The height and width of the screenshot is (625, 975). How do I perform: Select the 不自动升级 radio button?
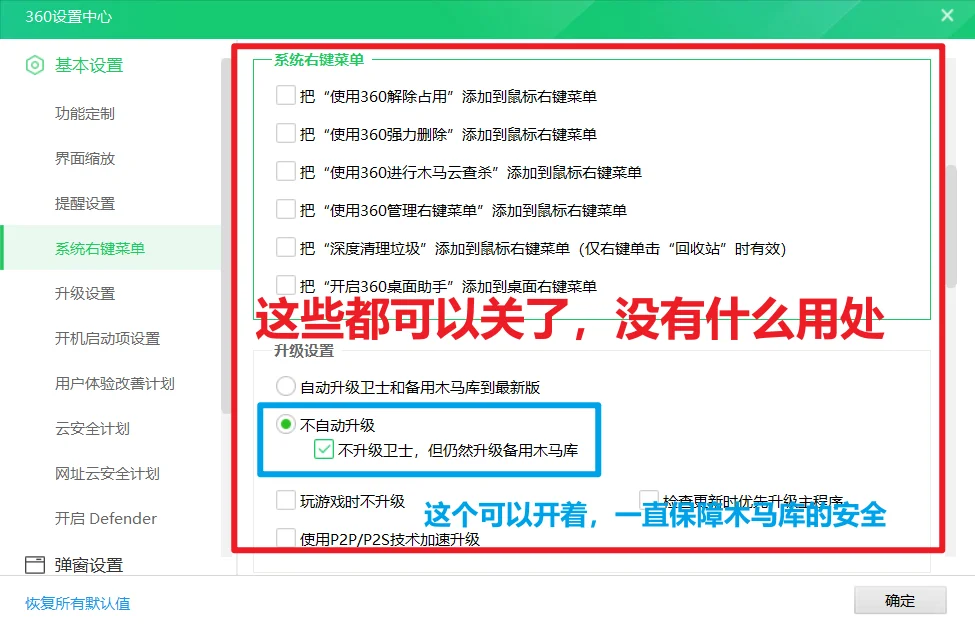click(x=285, y=424)
